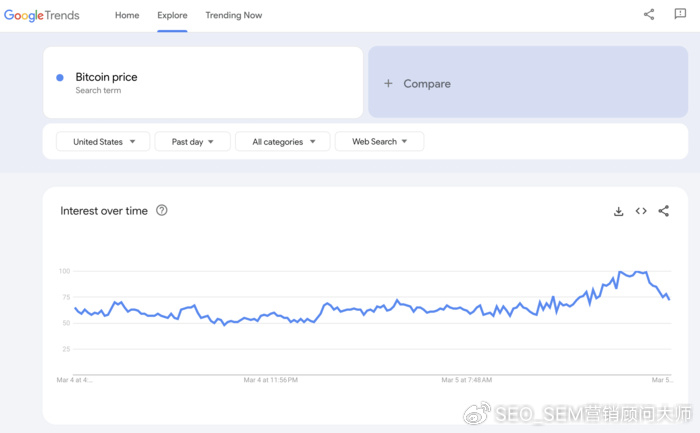Open the Web Search type dropdown
The width and height of the screenshot is (700, 433).
tap(379, 142)
